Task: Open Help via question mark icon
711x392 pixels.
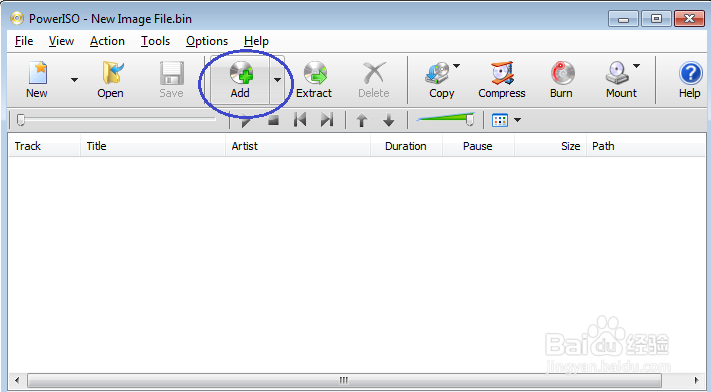Action: (x=690, y=73)
